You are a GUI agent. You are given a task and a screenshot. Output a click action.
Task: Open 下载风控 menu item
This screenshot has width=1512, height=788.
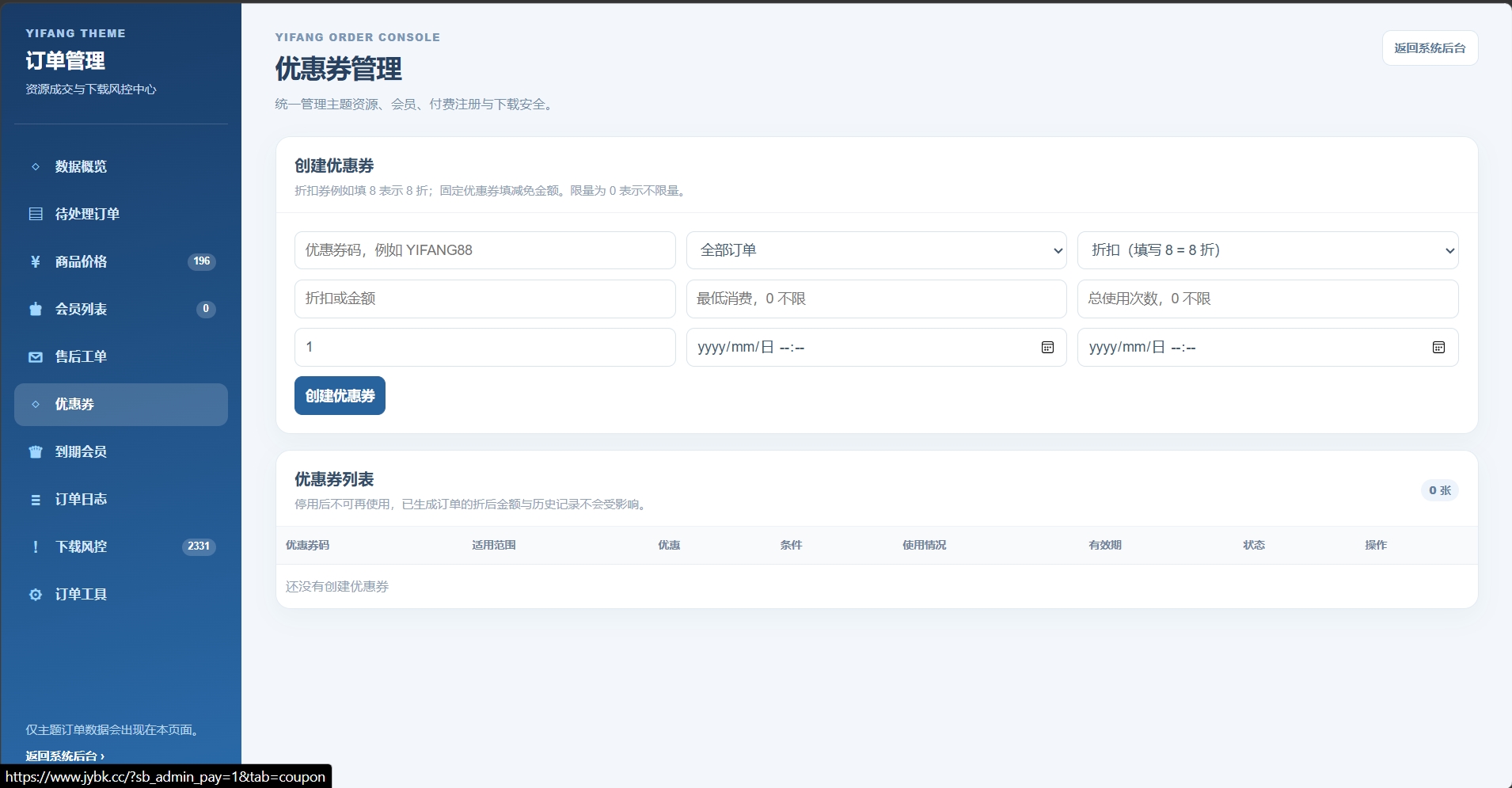coord(121,546)
